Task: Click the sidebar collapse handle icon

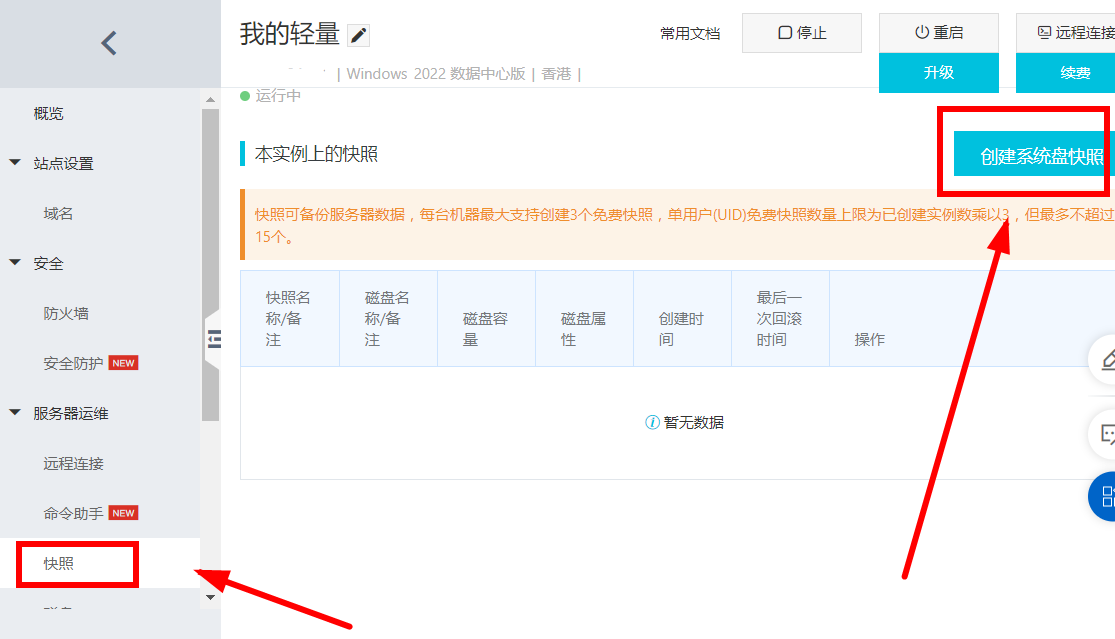Action: 213,339
